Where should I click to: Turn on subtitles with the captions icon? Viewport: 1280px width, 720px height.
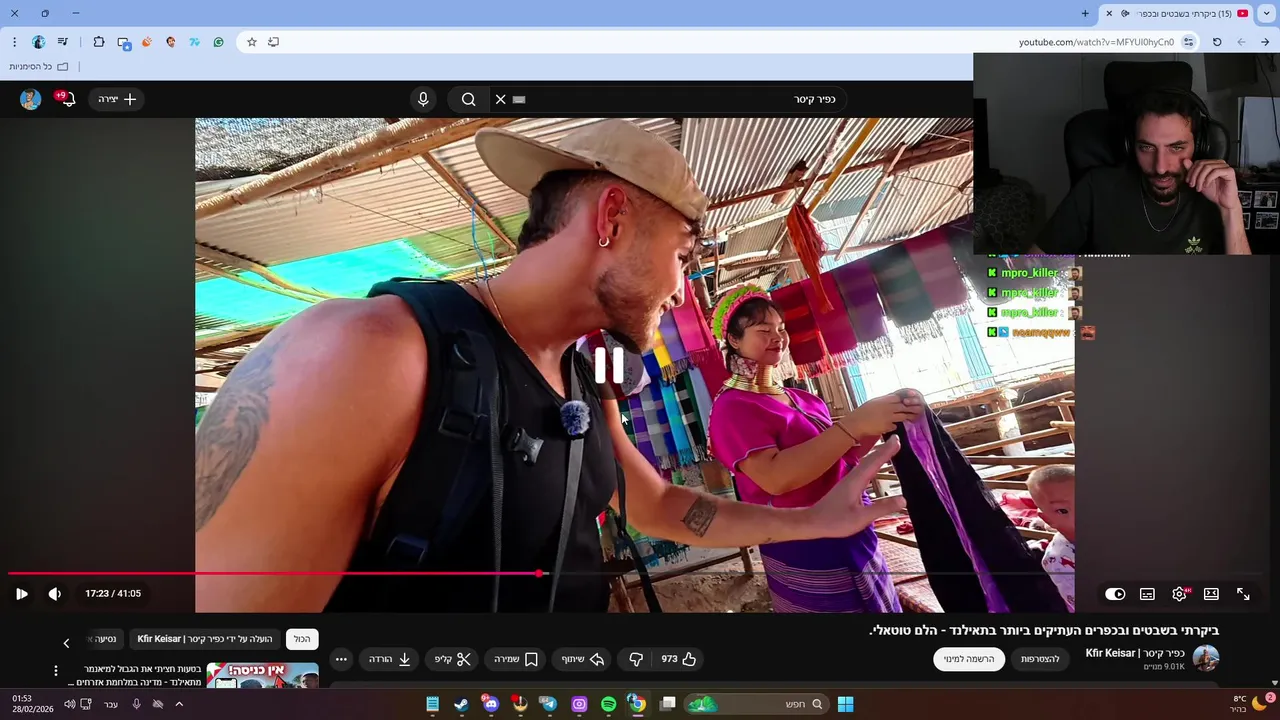coord(1147,594)
